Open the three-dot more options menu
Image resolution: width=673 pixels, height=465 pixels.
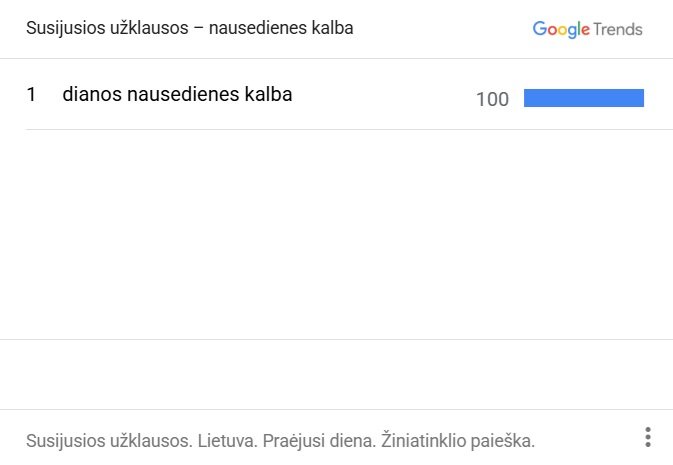click(x=648, y=437)
